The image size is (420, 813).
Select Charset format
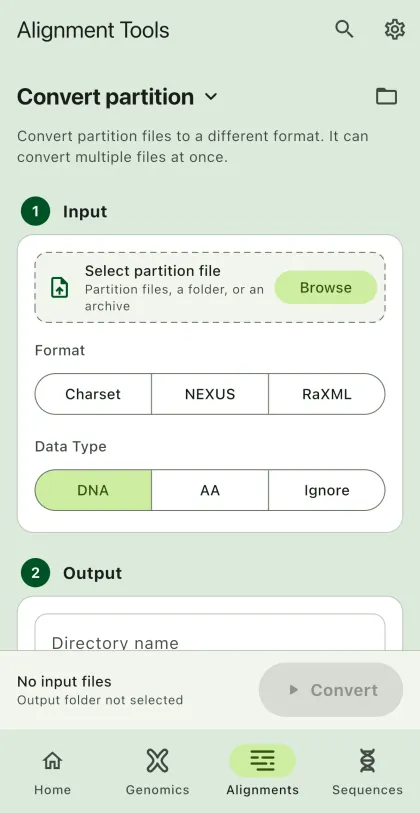[x=93, y=394]
